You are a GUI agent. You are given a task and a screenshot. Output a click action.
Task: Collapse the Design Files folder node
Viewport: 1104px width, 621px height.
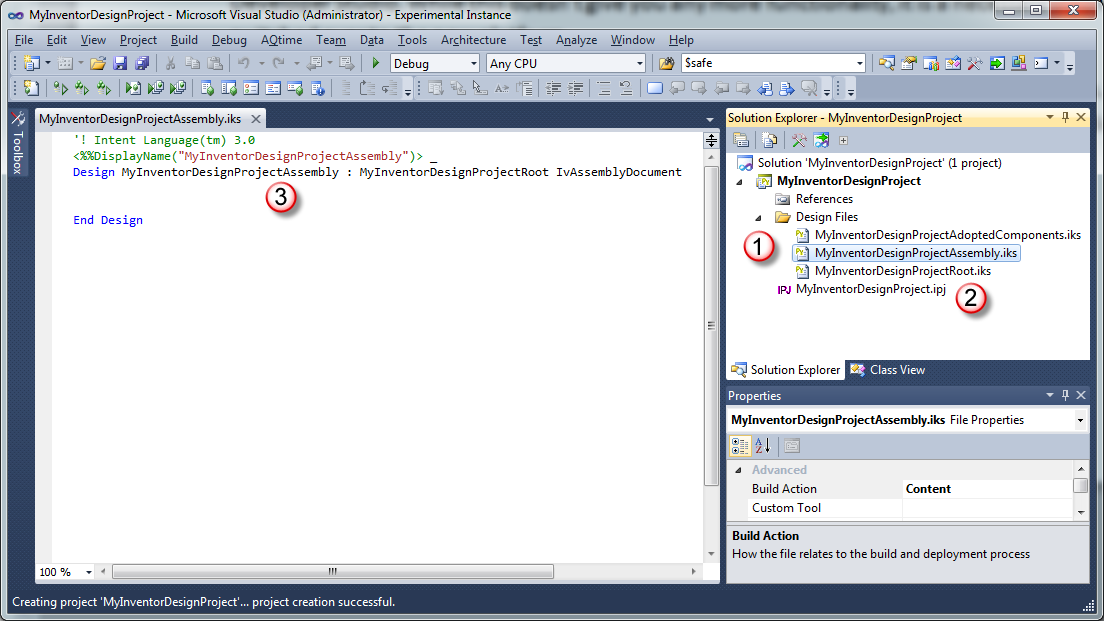pyautogui.click(x=758, y=218)
